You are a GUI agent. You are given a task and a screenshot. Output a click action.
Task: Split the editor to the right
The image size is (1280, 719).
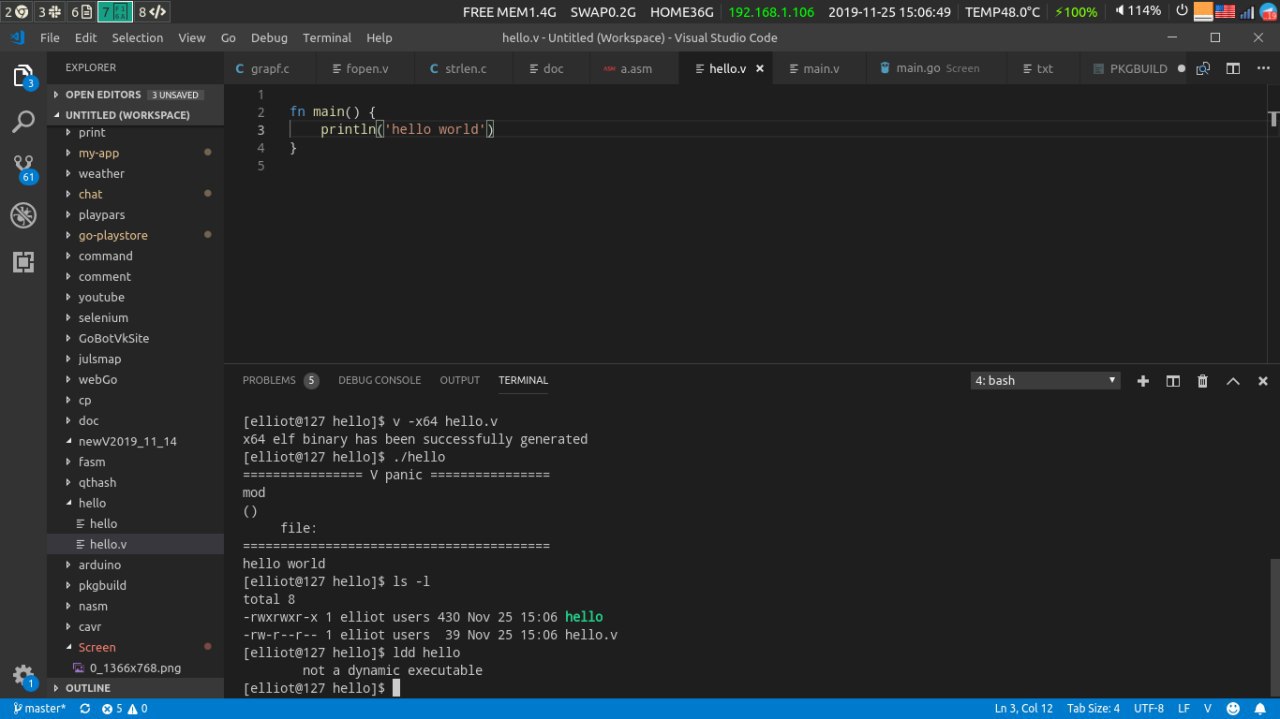(1233, 69)
